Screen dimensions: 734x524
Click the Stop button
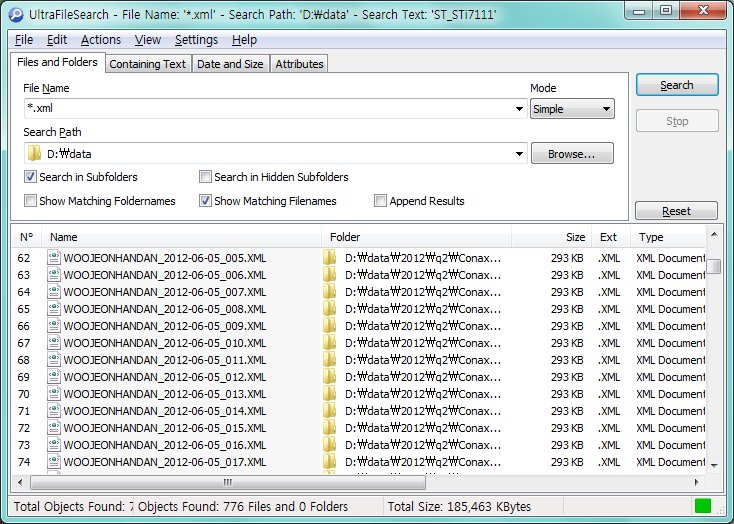click(677, 121)
